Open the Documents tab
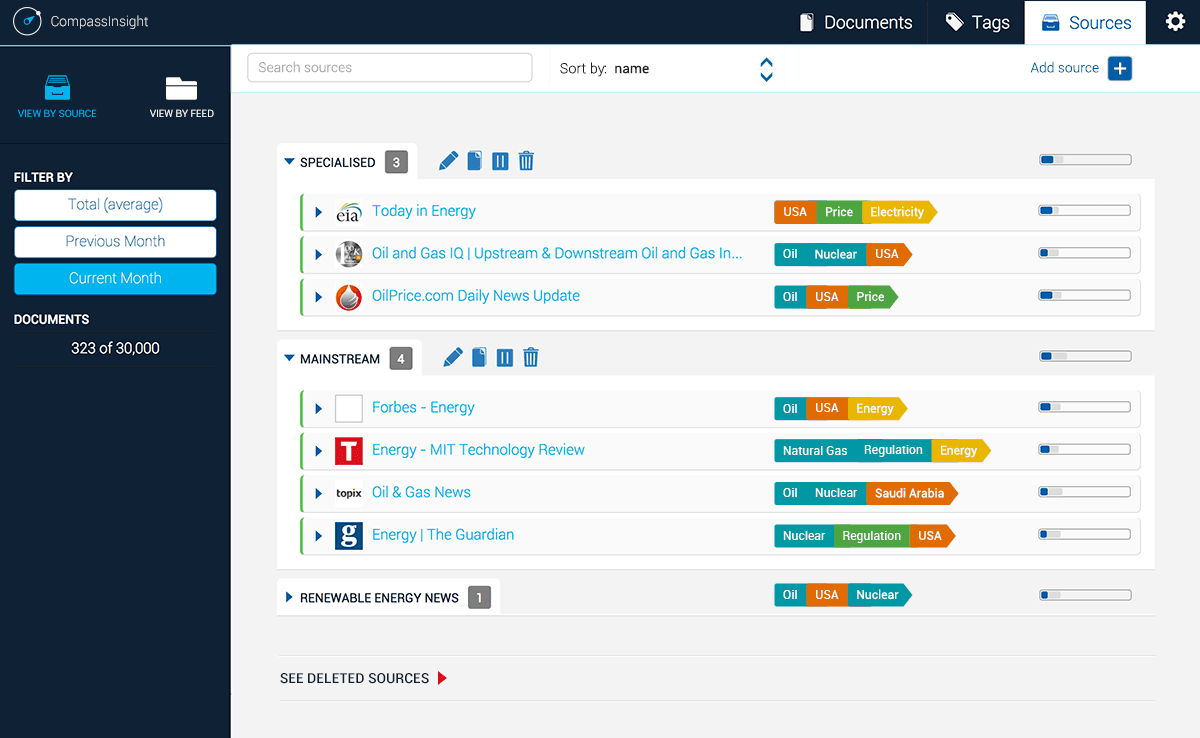This screenshot has height=738, width=1200. click(856, 22)
